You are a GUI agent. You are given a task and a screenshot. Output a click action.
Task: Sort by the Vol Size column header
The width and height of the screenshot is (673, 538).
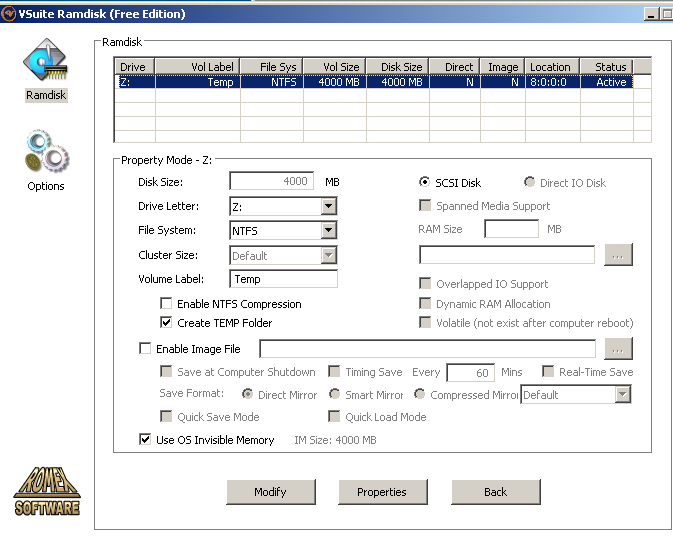point(335,67)
